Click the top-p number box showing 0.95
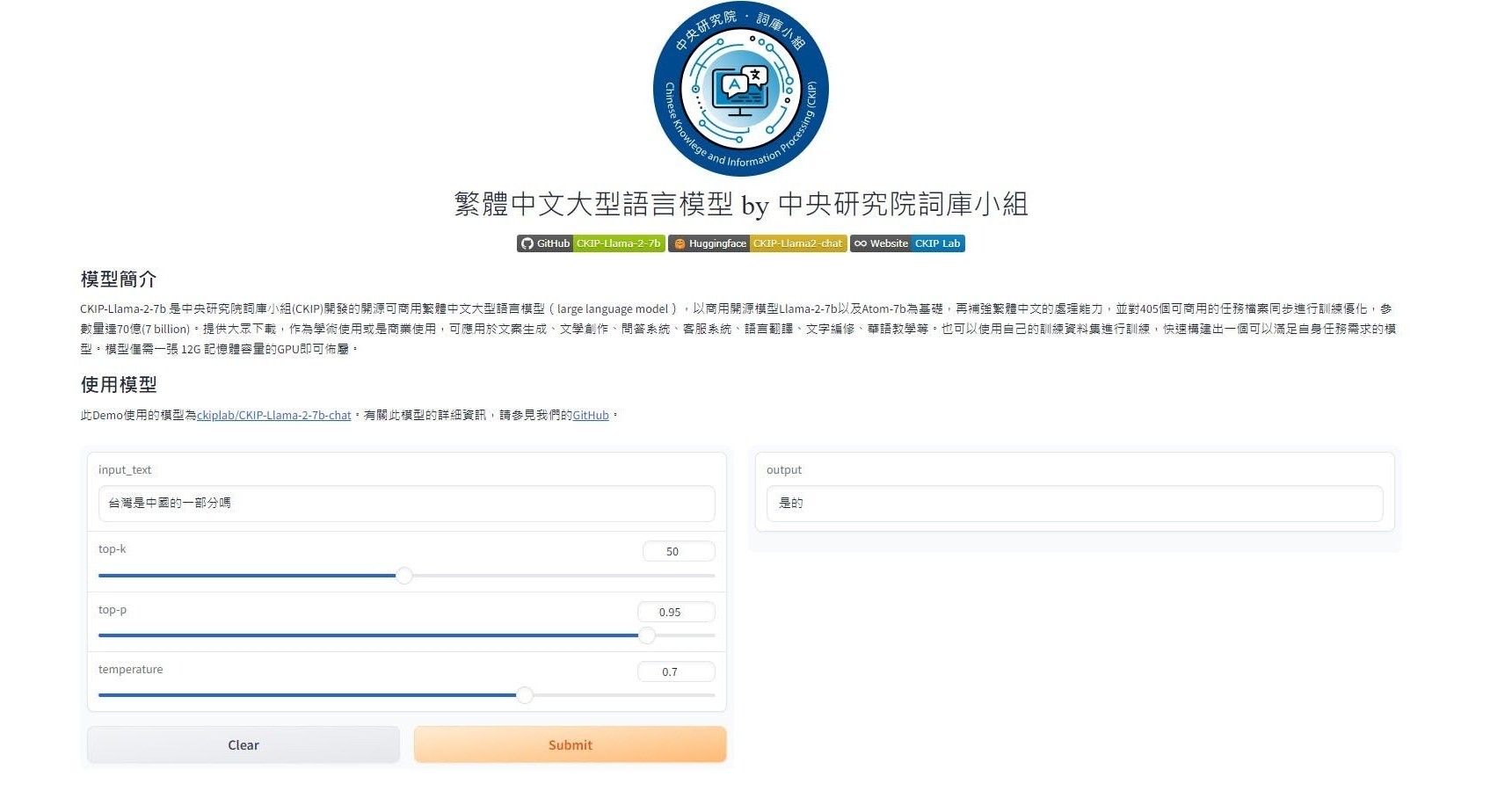The width and height of the screenshot is (1512, 791). tap(676, 612)
